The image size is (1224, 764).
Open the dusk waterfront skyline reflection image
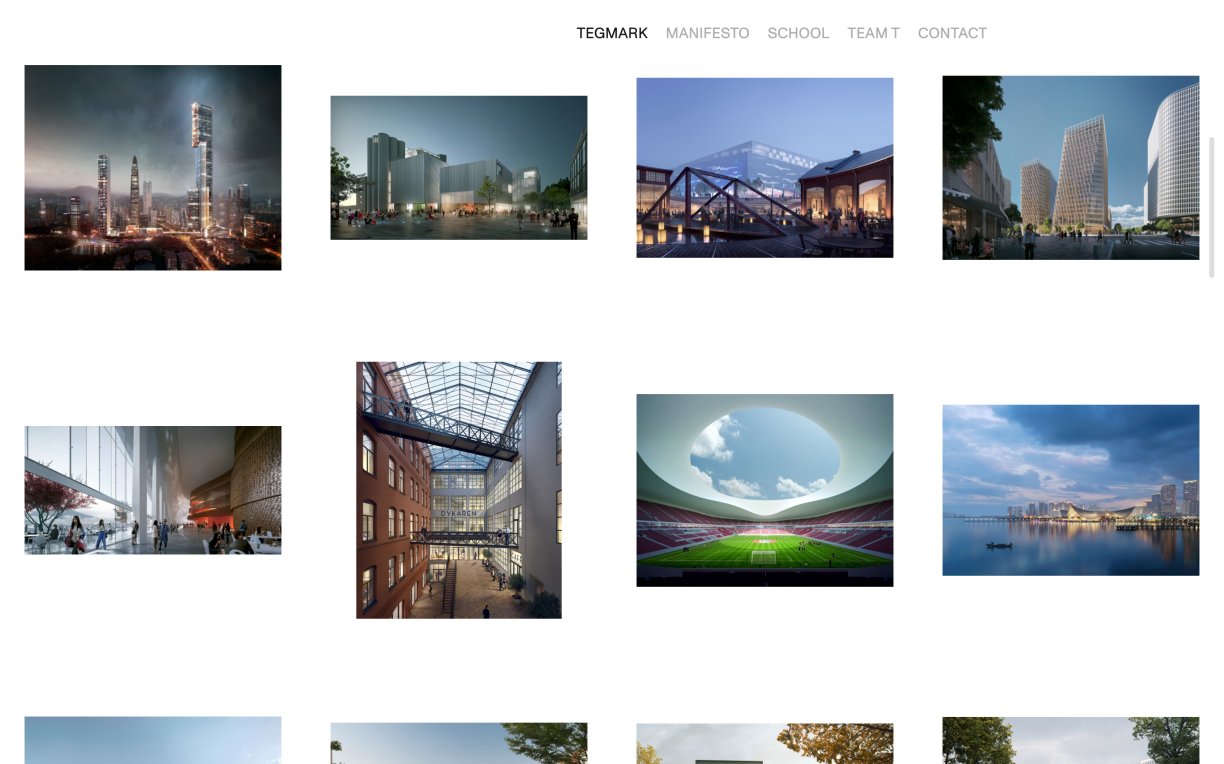[x=1070, y=490]
